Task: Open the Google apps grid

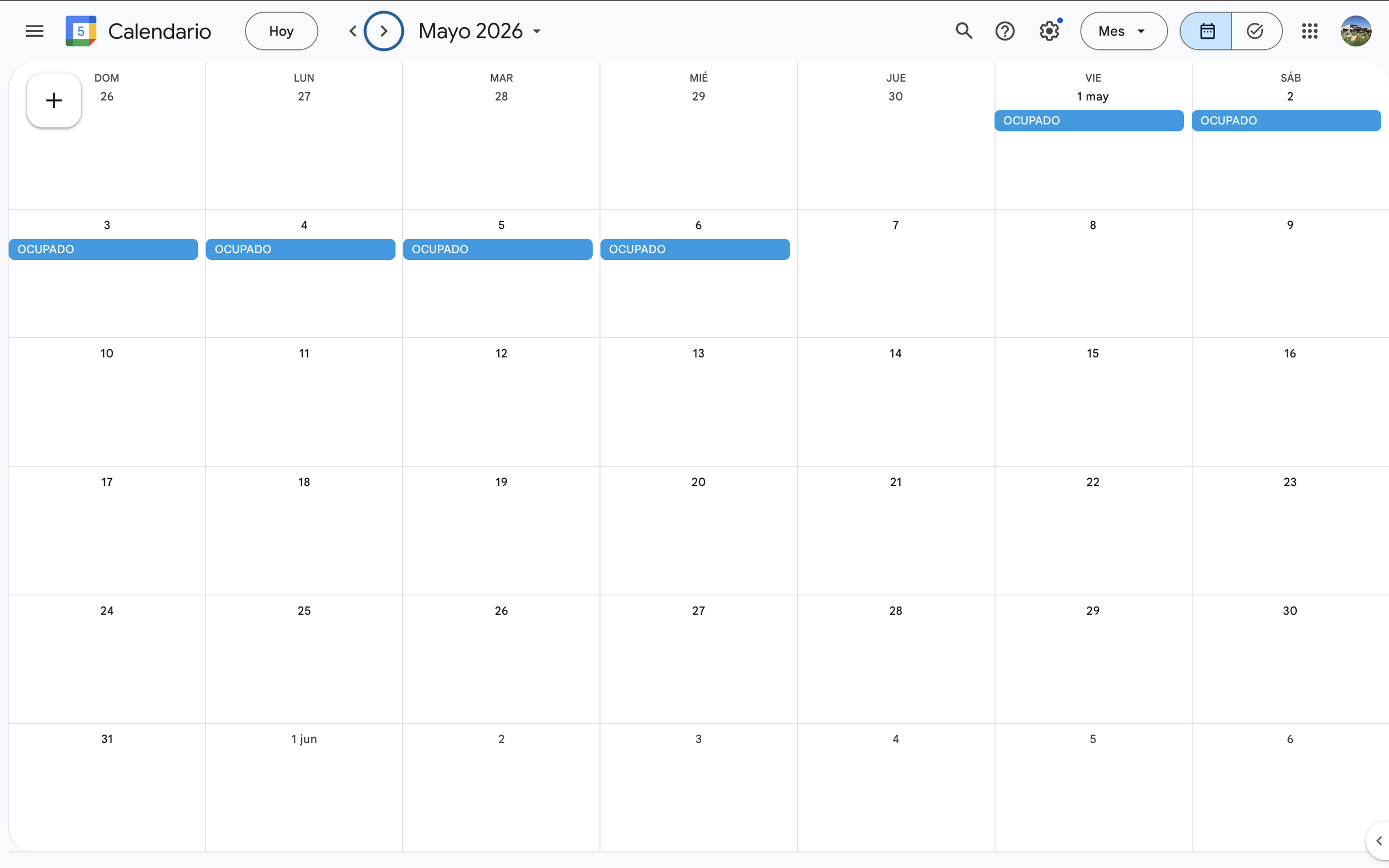Action: click(x=1309, y=31)
